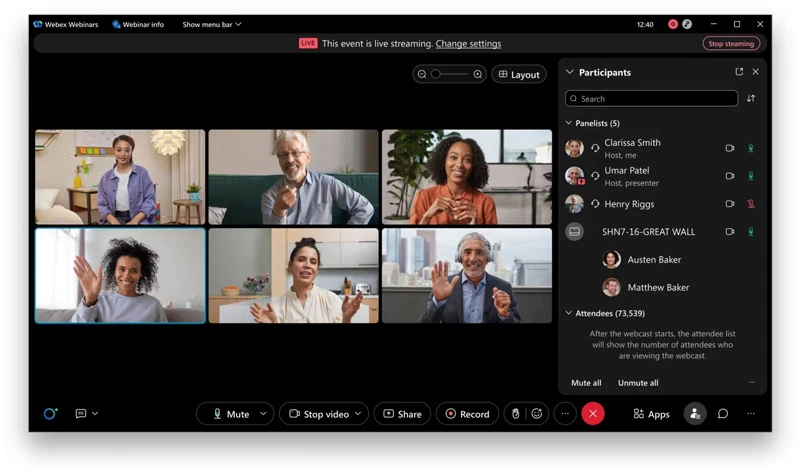The image size is (800, 474).
Task: Click the SHN7-16-GREAT WALL device icon
Action: click(x=574, y=232)
